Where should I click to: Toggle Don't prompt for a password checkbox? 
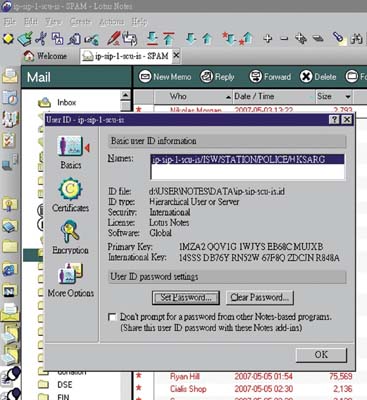point(112,317)
